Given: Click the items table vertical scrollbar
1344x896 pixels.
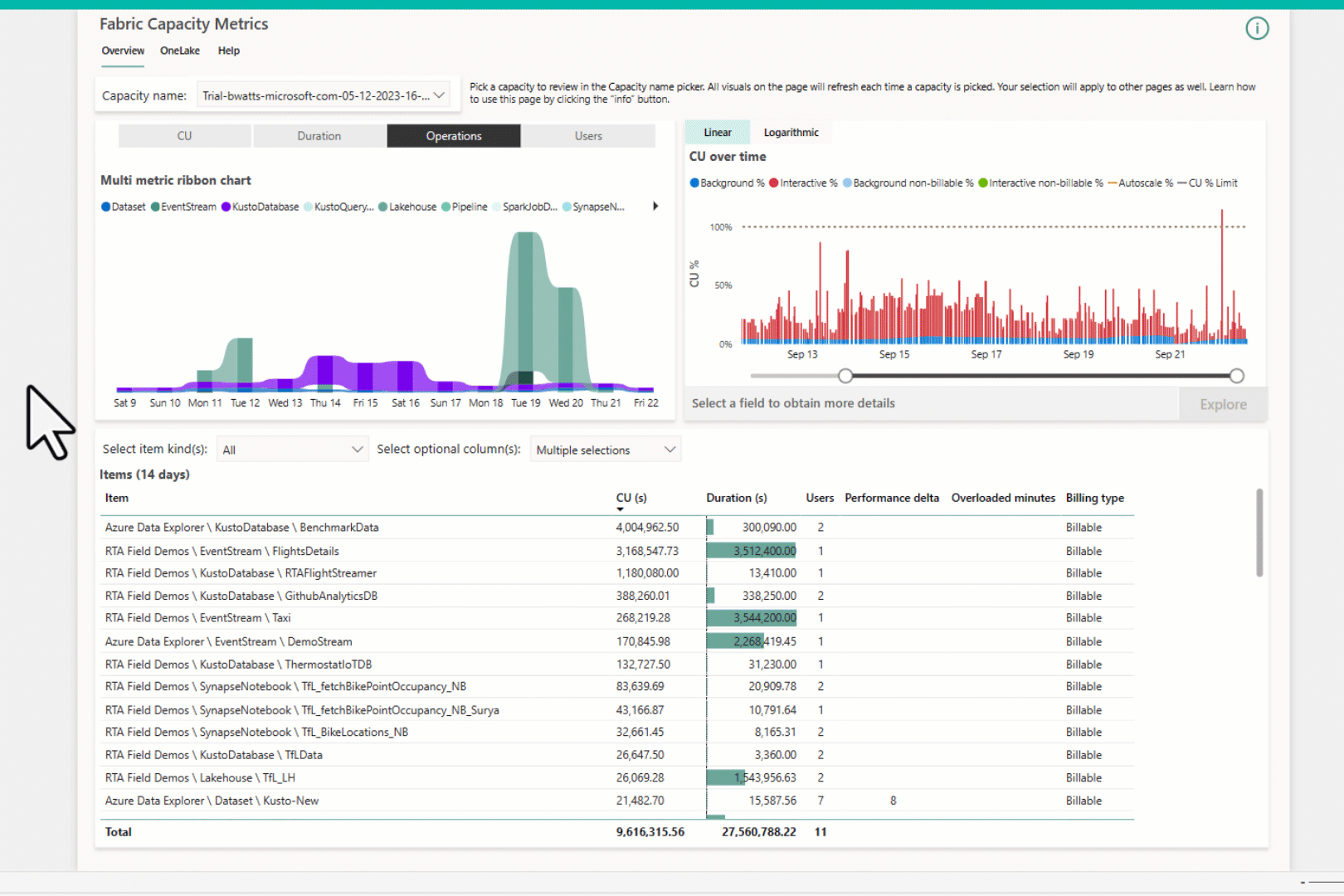Looking at the screenshot, I should pyautogui.click(x=1259, y=533).
